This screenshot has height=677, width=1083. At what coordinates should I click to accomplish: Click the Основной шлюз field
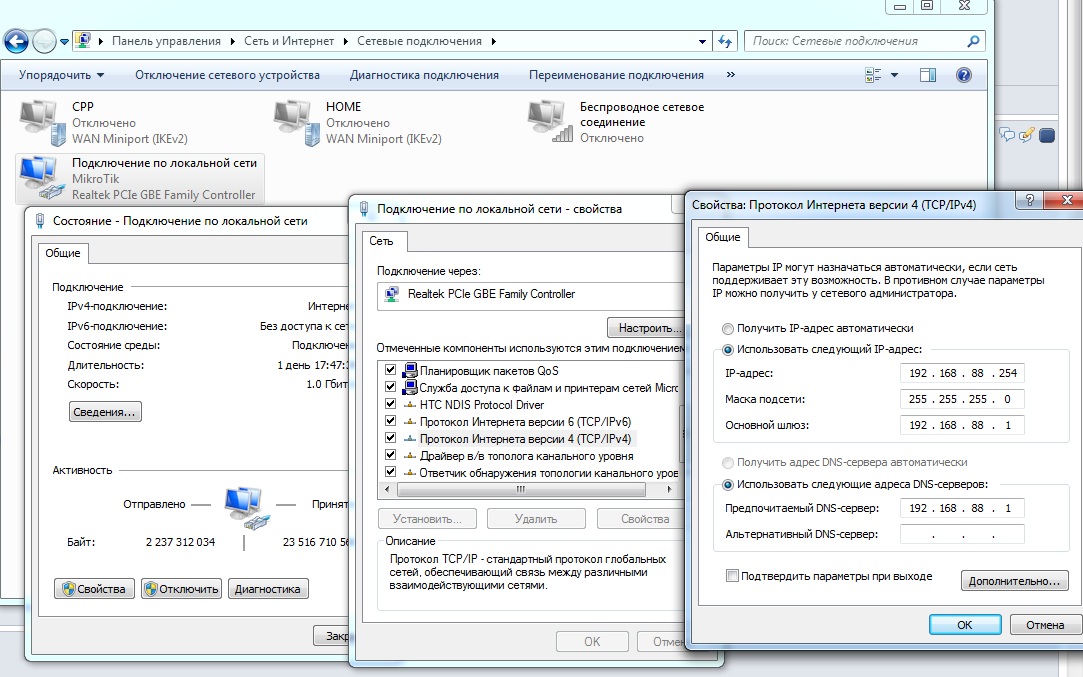pyautogui.click(x=962, y=425)
